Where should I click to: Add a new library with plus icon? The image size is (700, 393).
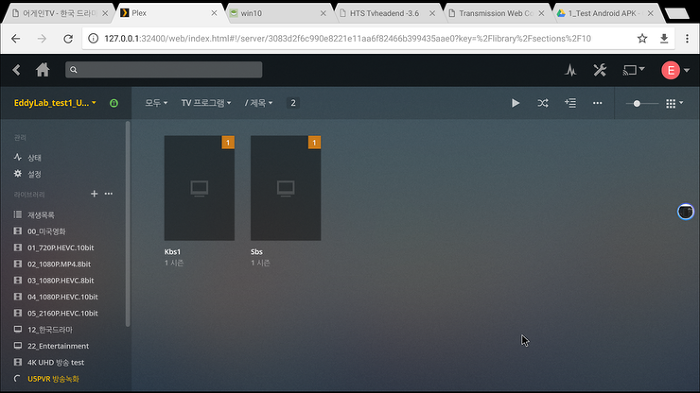point(94,194)
